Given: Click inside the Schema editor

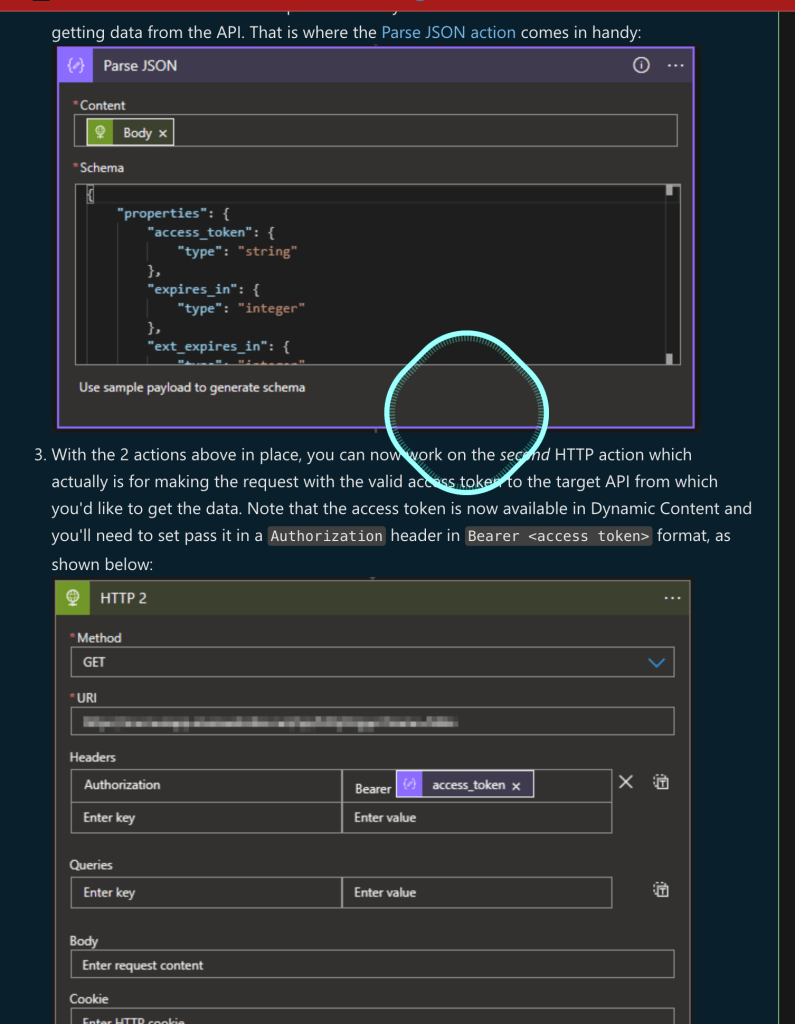Looking at the screenshot, I should click(378, 274).
